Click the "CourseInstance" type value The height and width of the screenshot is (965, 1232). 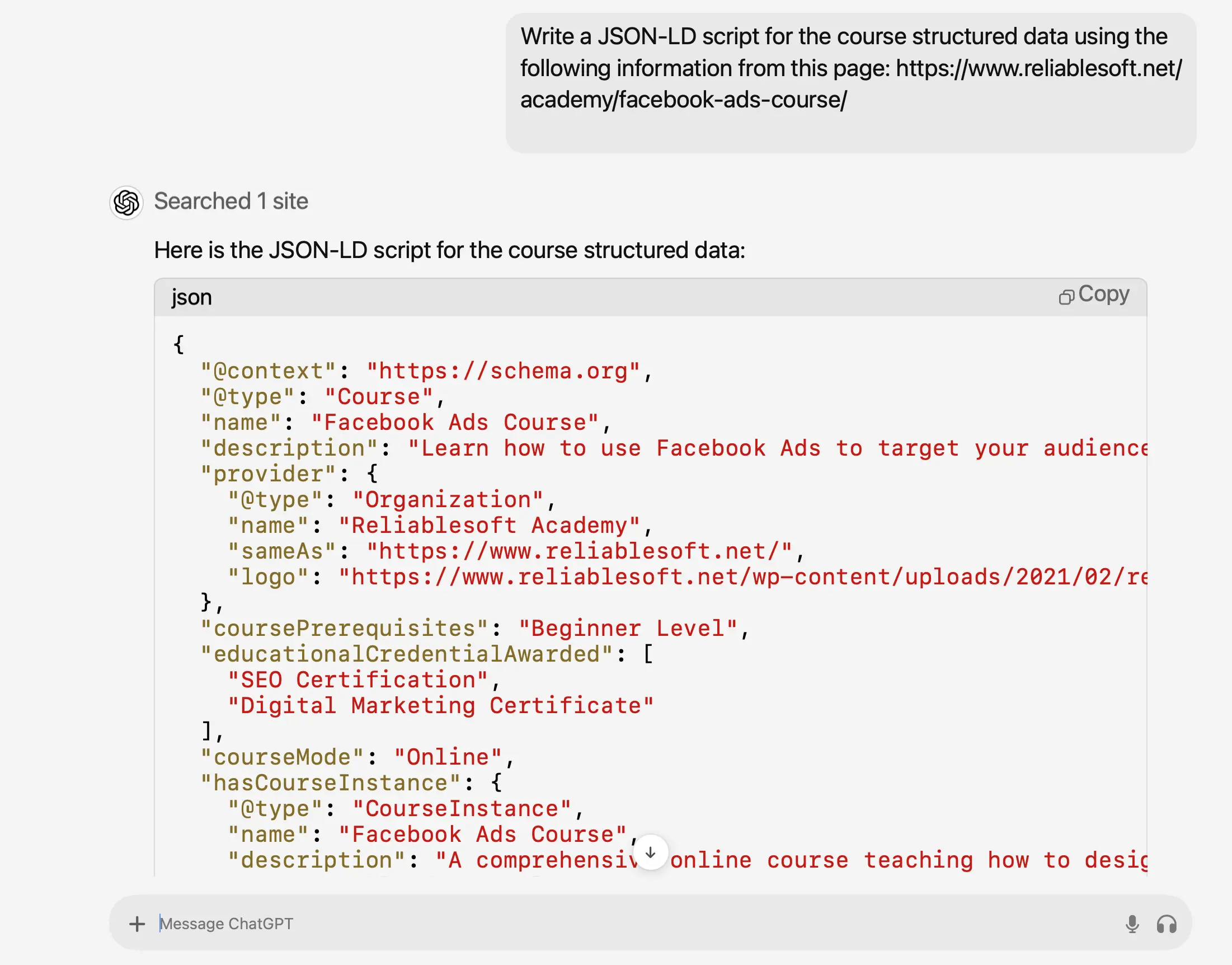[x=462, y=808]
